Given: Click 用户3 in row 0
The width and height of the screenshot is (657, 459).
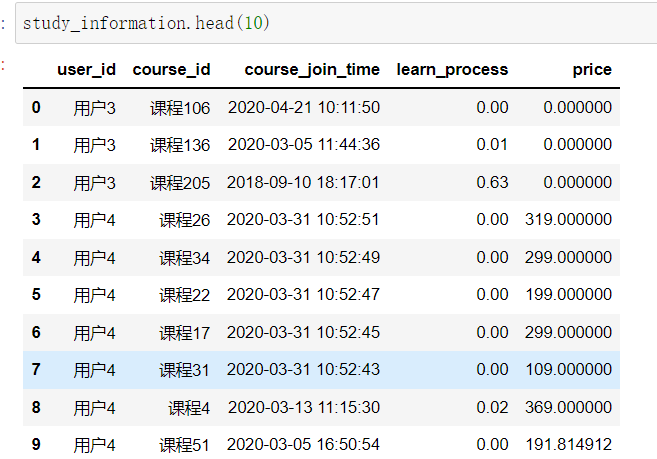Looking at the screenshot, I should 94,108.
